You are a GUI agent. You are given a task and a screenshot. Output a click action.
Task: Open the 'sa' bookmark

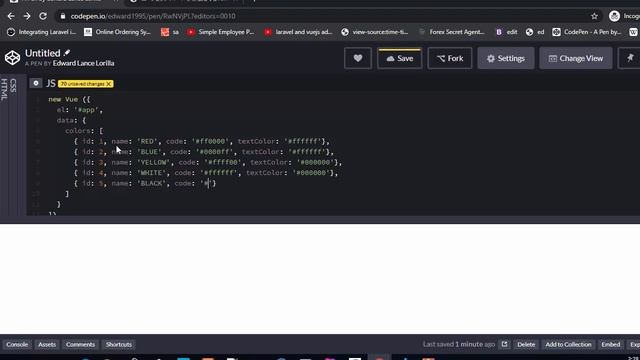click(x=170, y=32)
